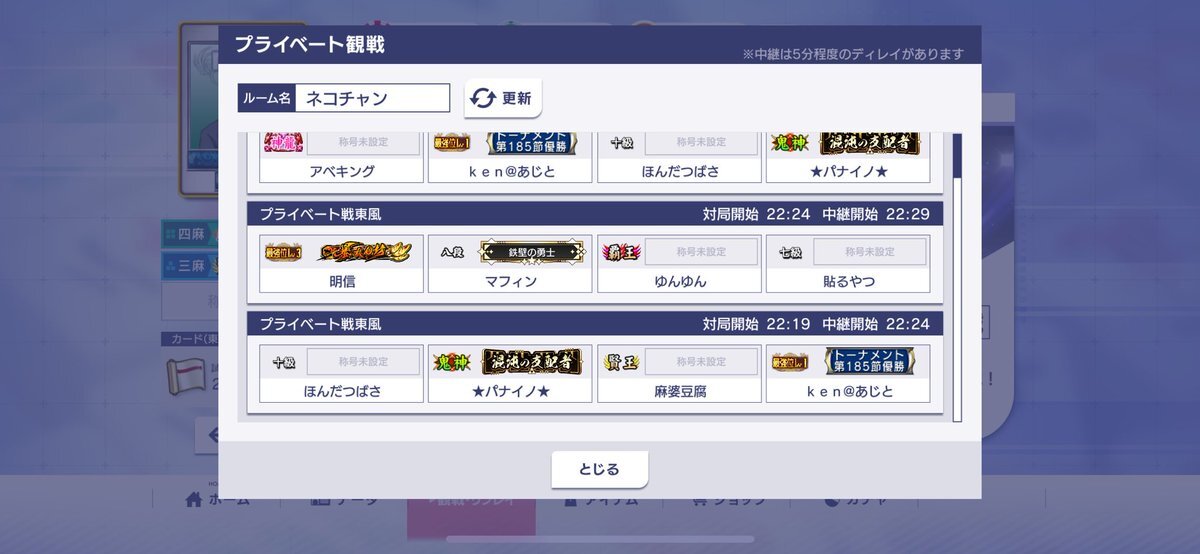Click player card ゆんゆん
Viewport: 1200px width, 554px height.
pyautogui.click(x=679, y=264)
